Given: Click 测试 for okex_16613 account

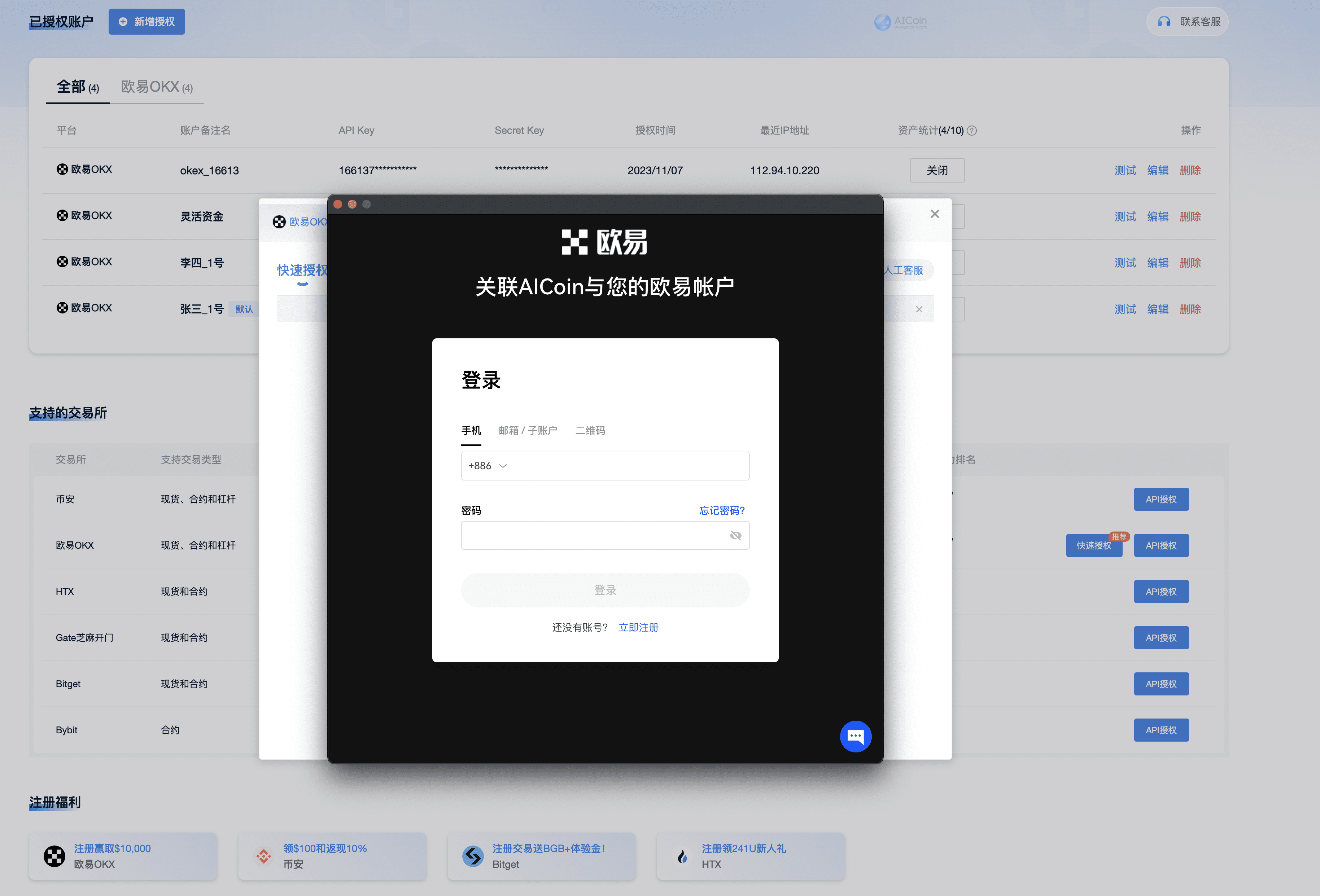Looking at the screenshot, I should [1125, 170].
